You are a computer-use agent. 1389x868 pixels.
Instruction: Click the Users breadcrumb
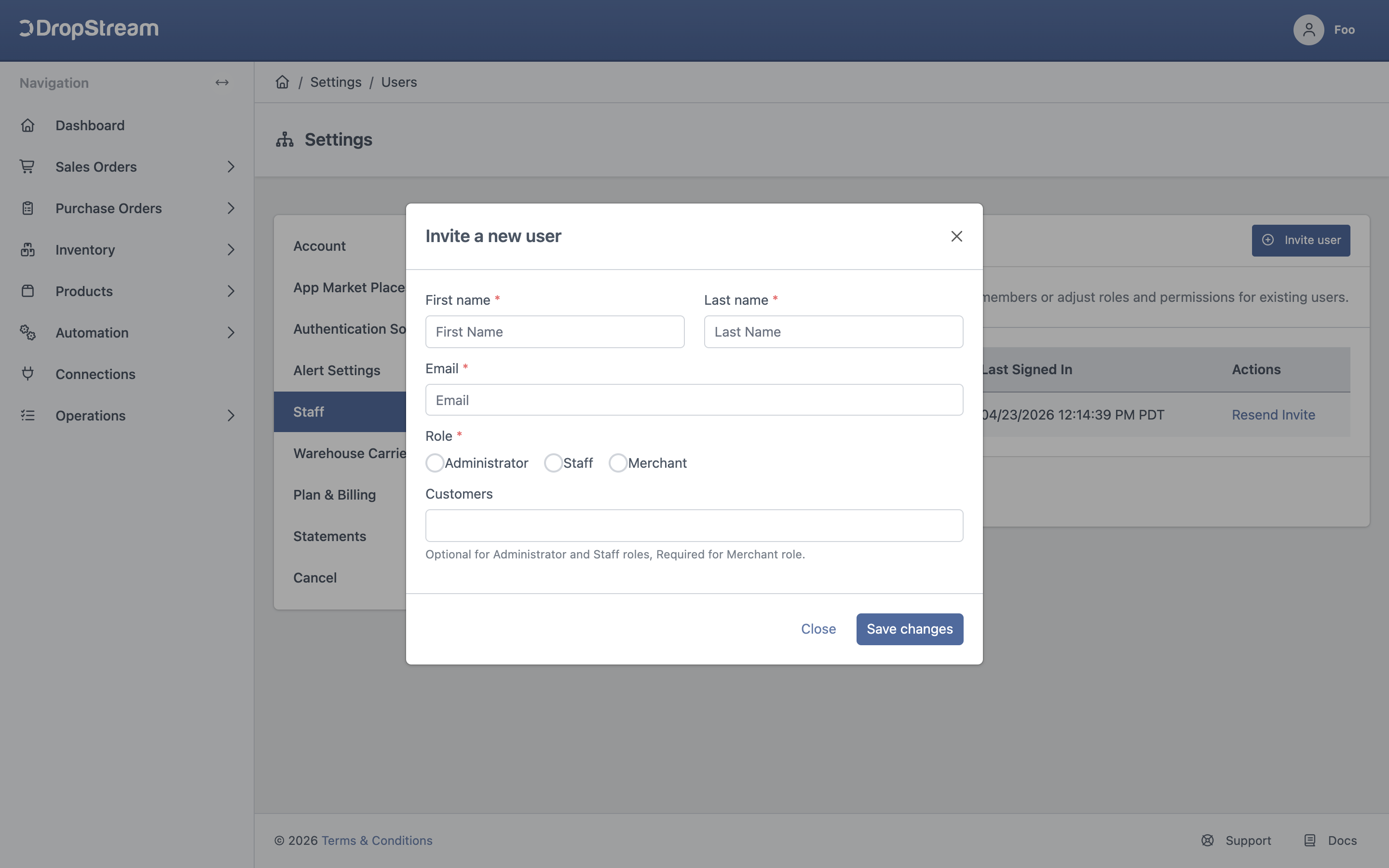(x=399, y=82)
